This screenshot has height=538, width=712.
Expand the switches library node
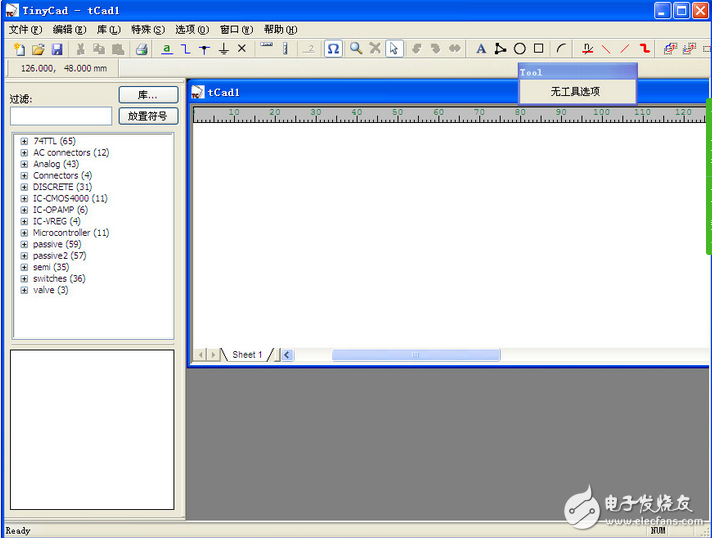click(x=24, y=279)
